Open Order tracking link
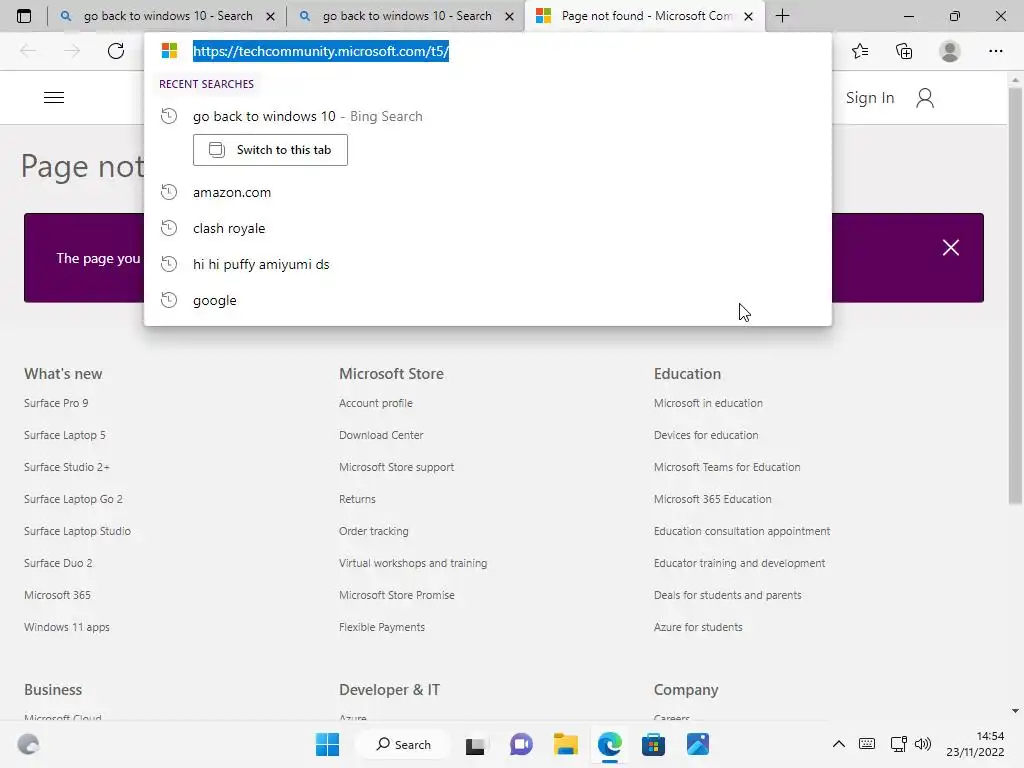1024x768 pixels. pos(374,531)
